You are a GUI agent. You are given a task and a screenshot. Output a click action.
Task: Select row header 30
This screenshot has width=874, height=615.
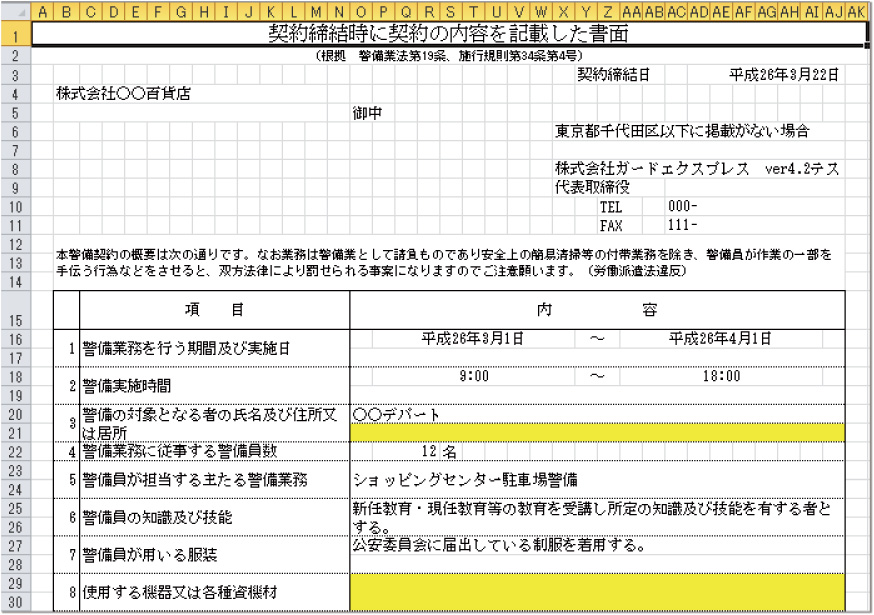16,602
